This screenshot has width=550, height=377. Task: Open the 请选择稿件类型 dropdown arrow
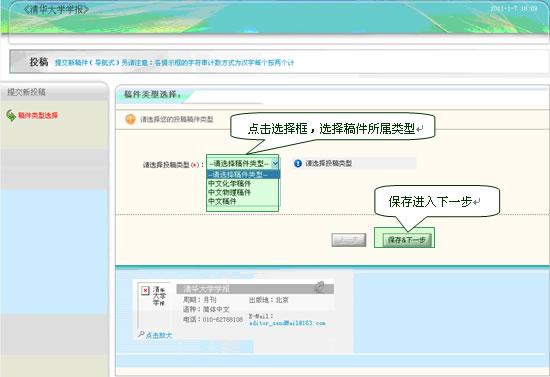click(x=275, y=163)
